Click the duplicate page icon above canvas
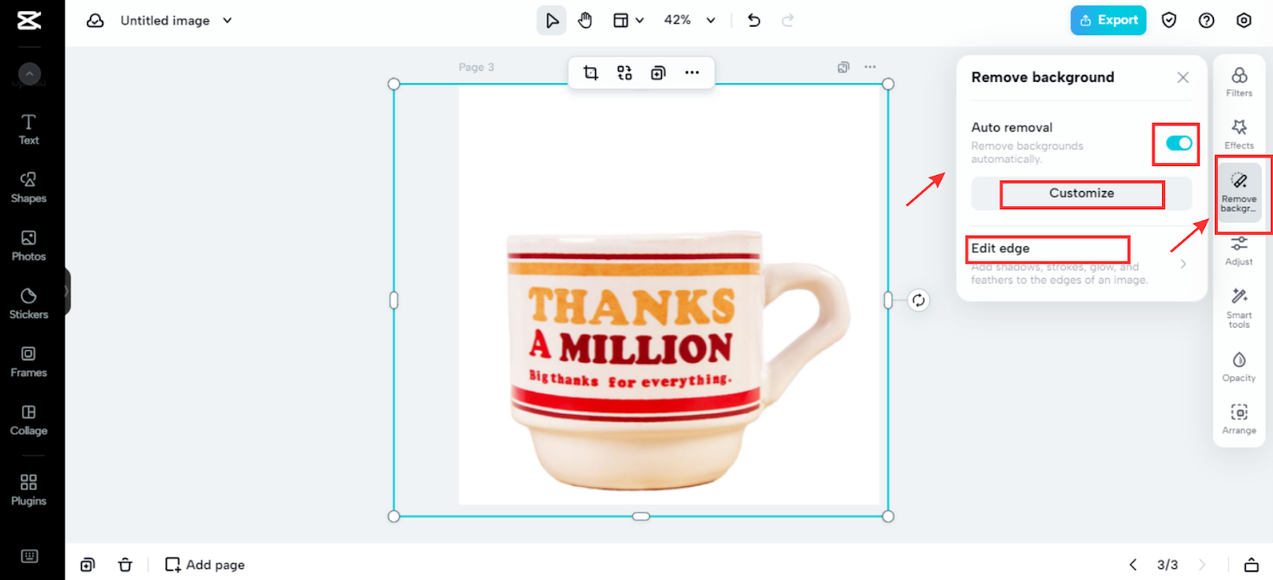This screenshot has height=580, width=1273. (844, 67)
